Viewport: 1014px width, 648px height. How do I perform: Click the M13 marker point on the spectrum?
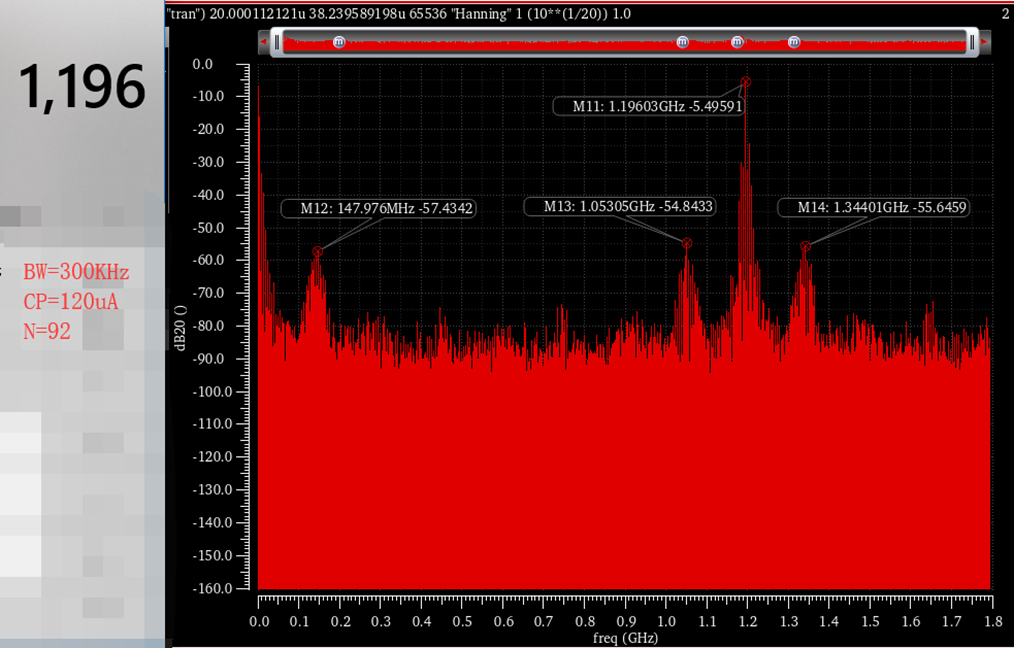click(687, 243)
